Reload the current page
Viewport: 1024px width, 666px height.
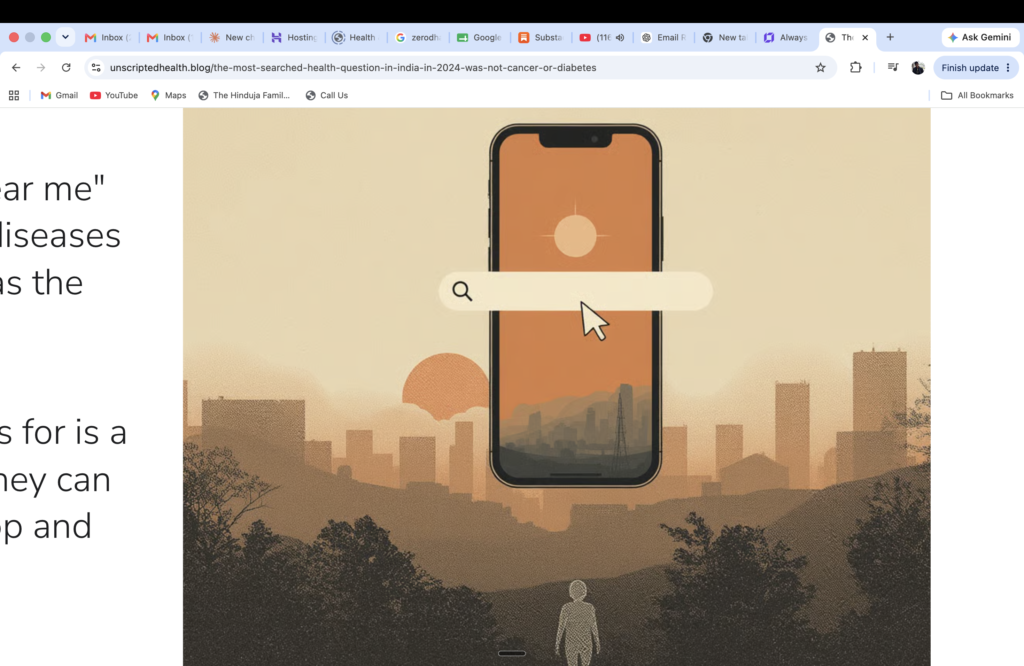pos(66,67)
